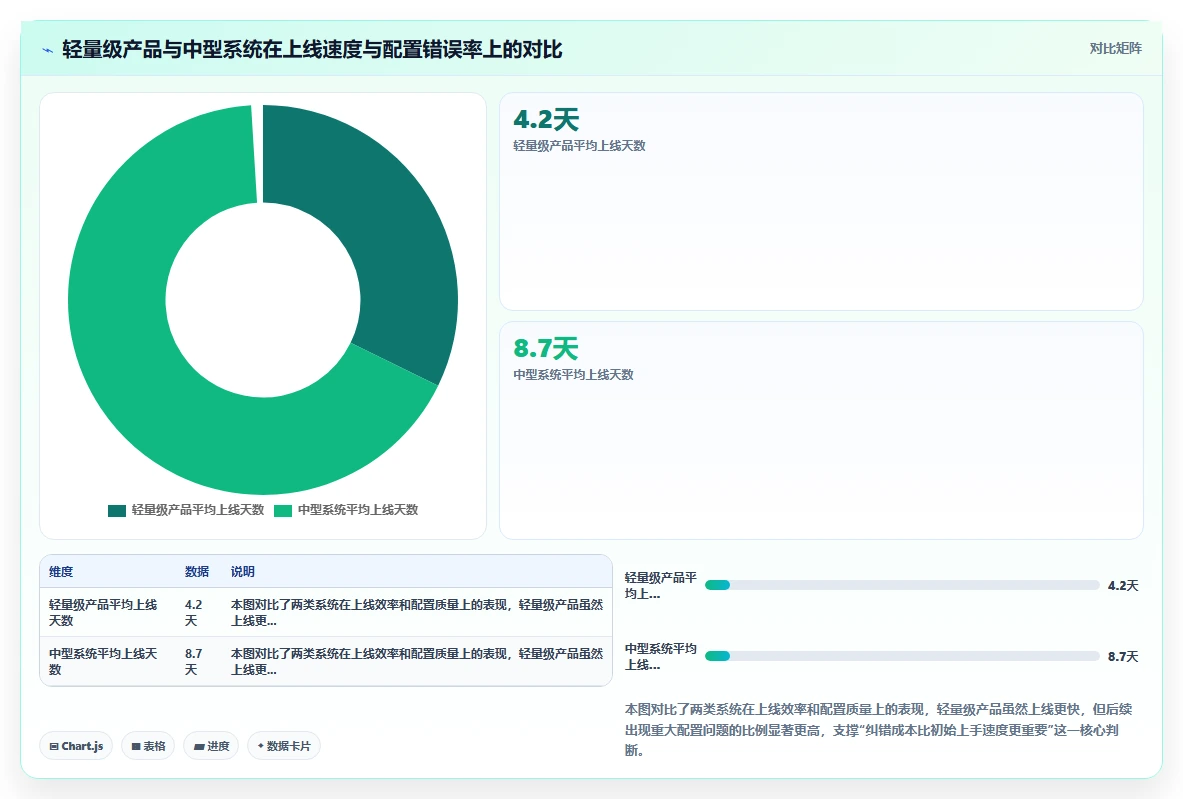Click the first row's description cell
This screenshot has height=799, width=1183.
(x=416, y=613)
